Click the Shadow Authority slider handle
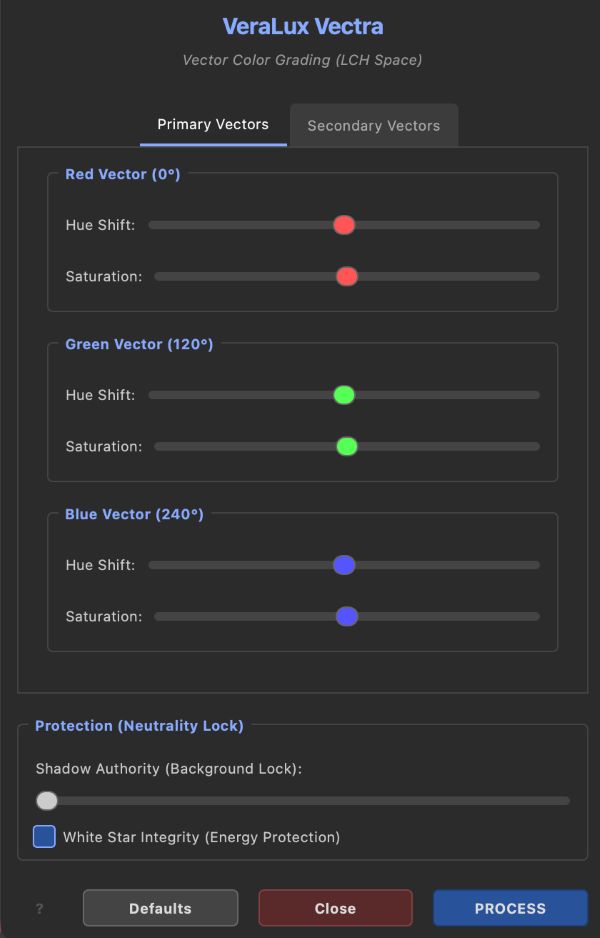Screen dimensions: 600x938 click(x=46, y=800)
